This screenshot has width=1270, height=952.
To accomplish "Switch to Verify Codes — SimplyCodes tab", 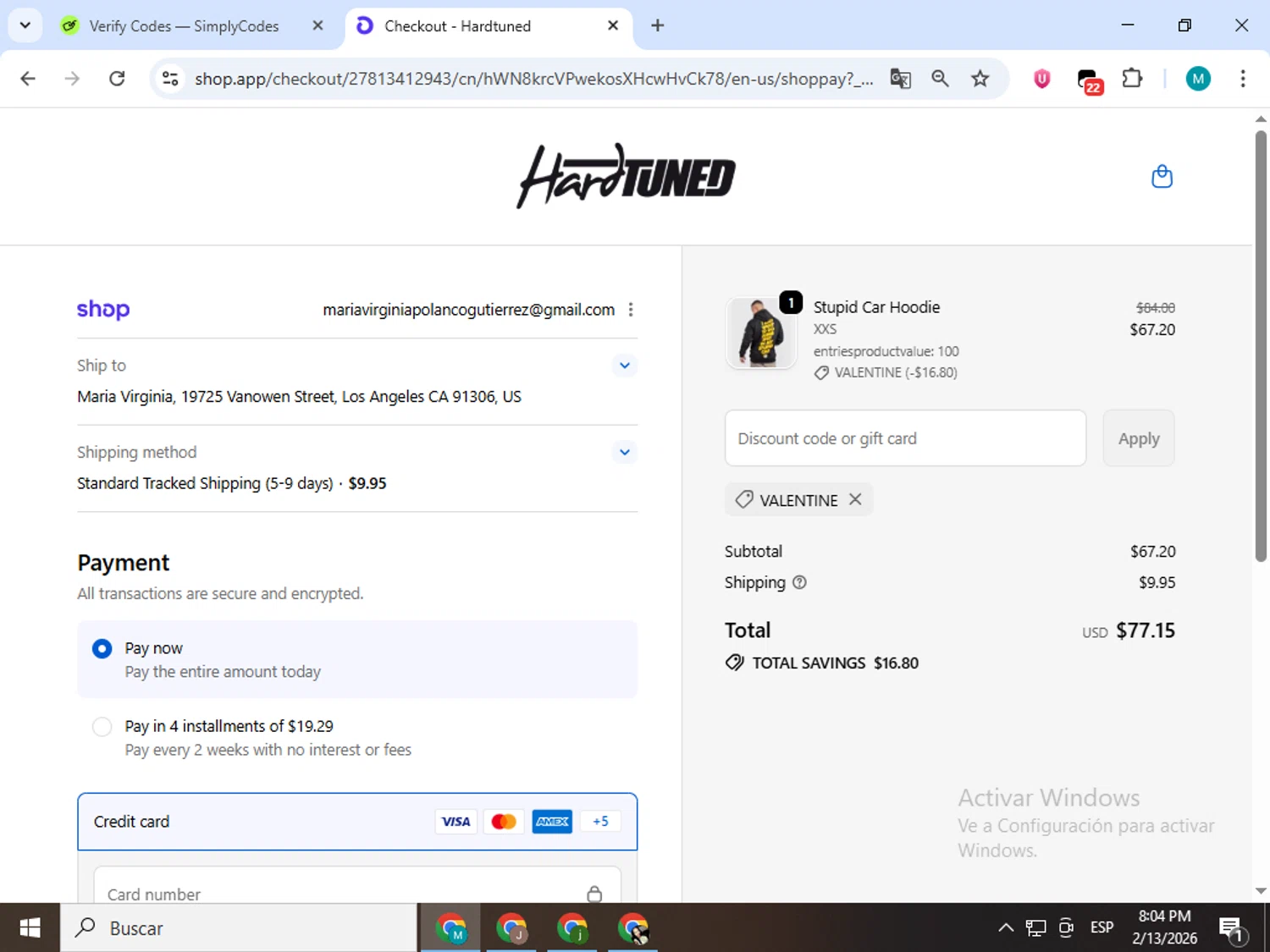I will 184,26.
